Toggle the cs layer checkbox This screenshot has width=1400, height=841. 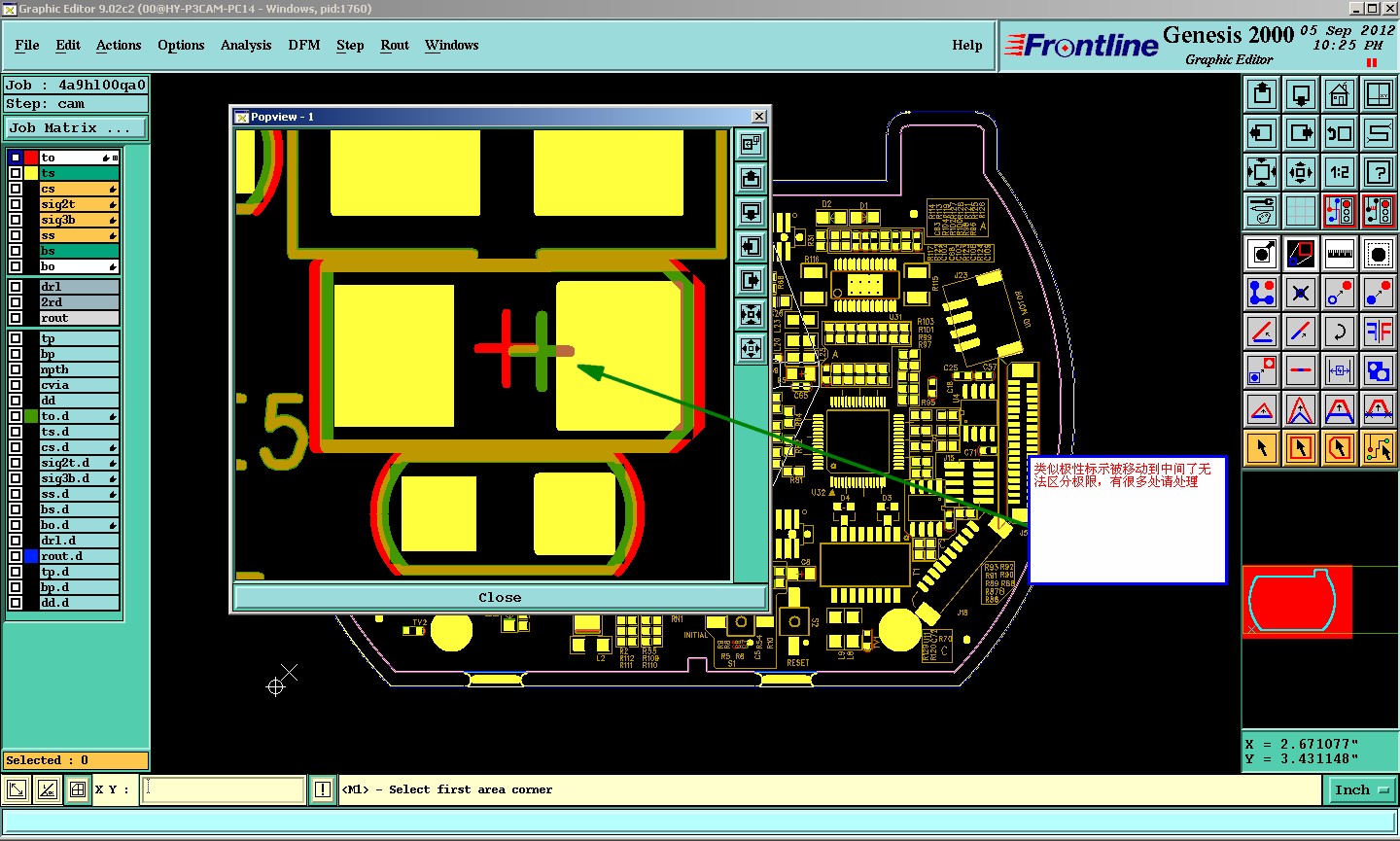tap(16, 189)
